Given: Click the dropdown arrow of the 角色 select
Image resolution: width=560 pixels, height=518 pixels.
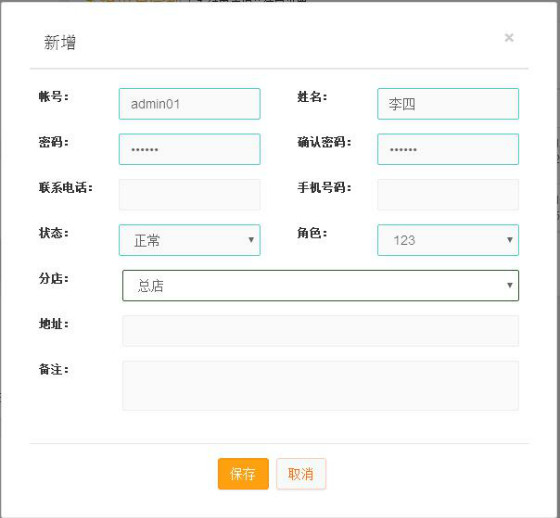Looking at the screenshot, I should 510,240.
